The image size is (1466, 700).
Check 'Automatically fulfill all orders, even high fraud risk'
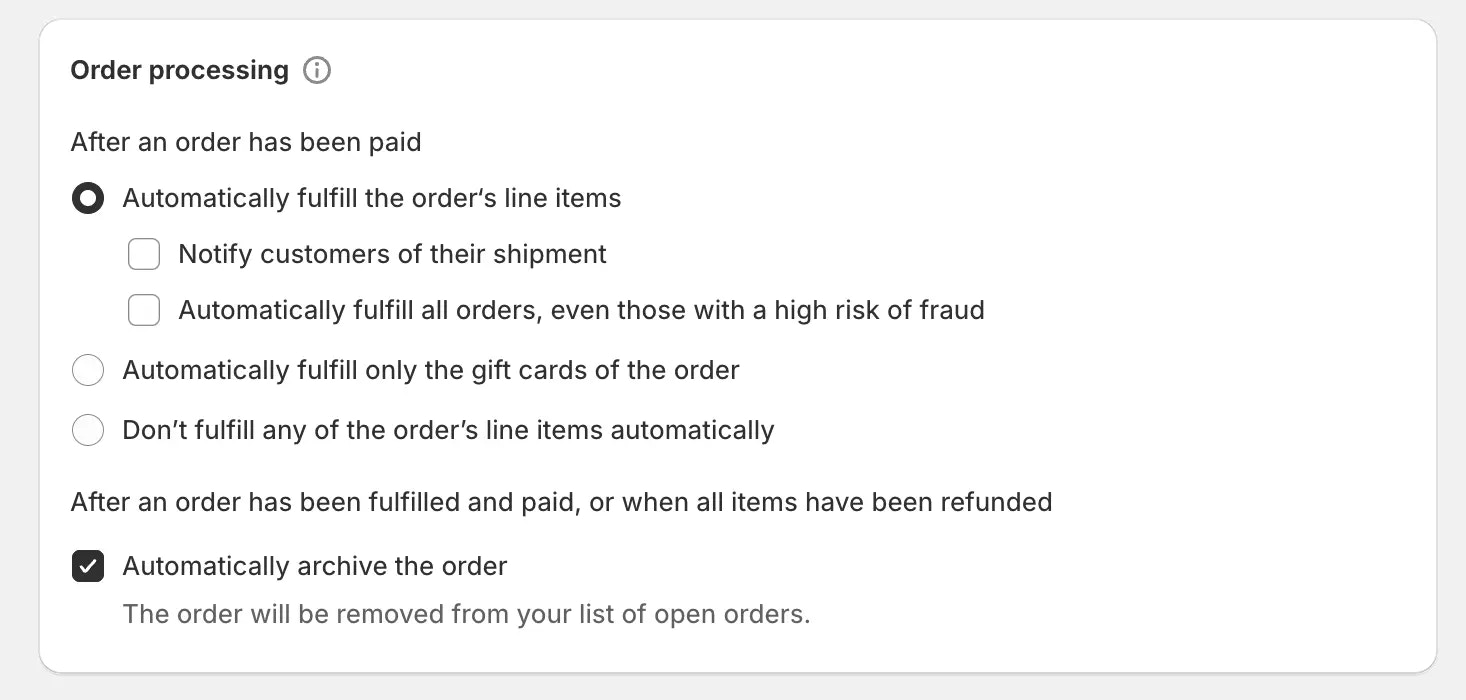pyautogui.click(x=144, y=310)
